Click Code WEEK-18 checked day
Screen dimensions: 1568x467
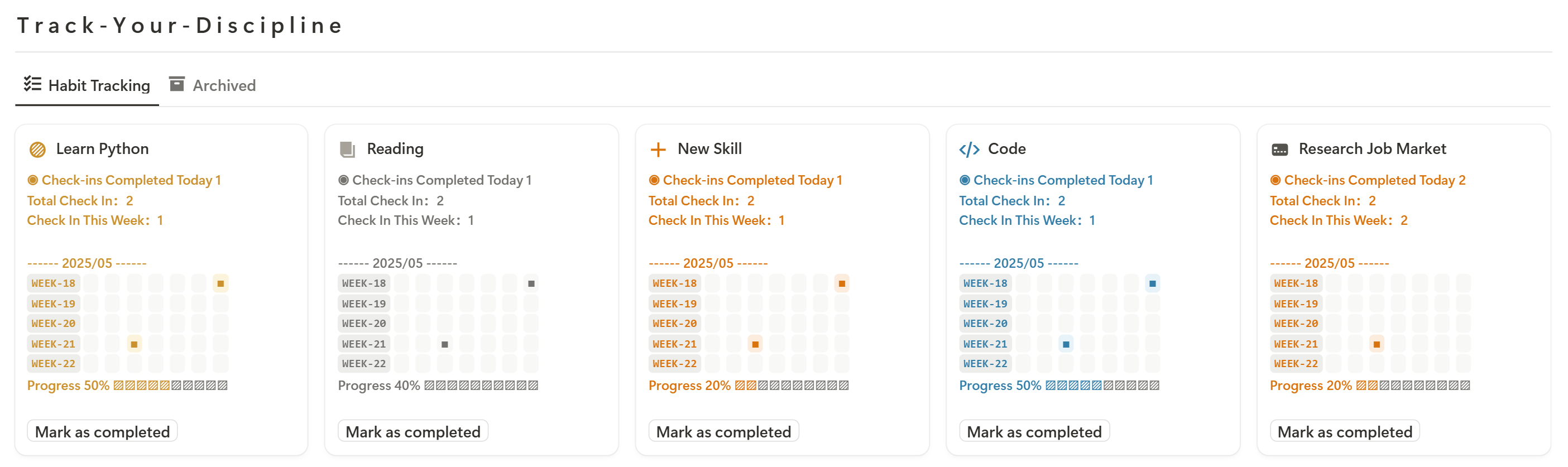(x=1152, y=283)
